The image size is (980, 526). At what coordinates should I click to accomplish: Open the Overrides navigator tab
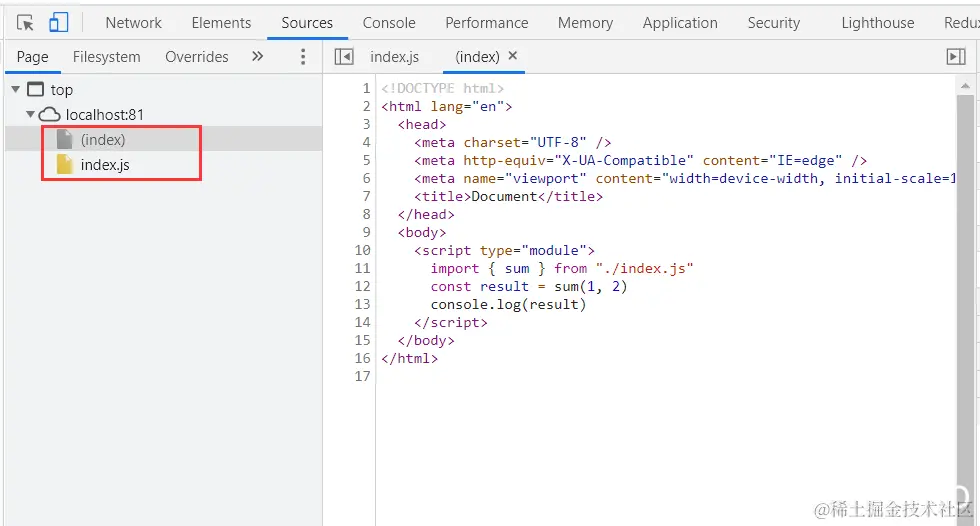point(197,57)
